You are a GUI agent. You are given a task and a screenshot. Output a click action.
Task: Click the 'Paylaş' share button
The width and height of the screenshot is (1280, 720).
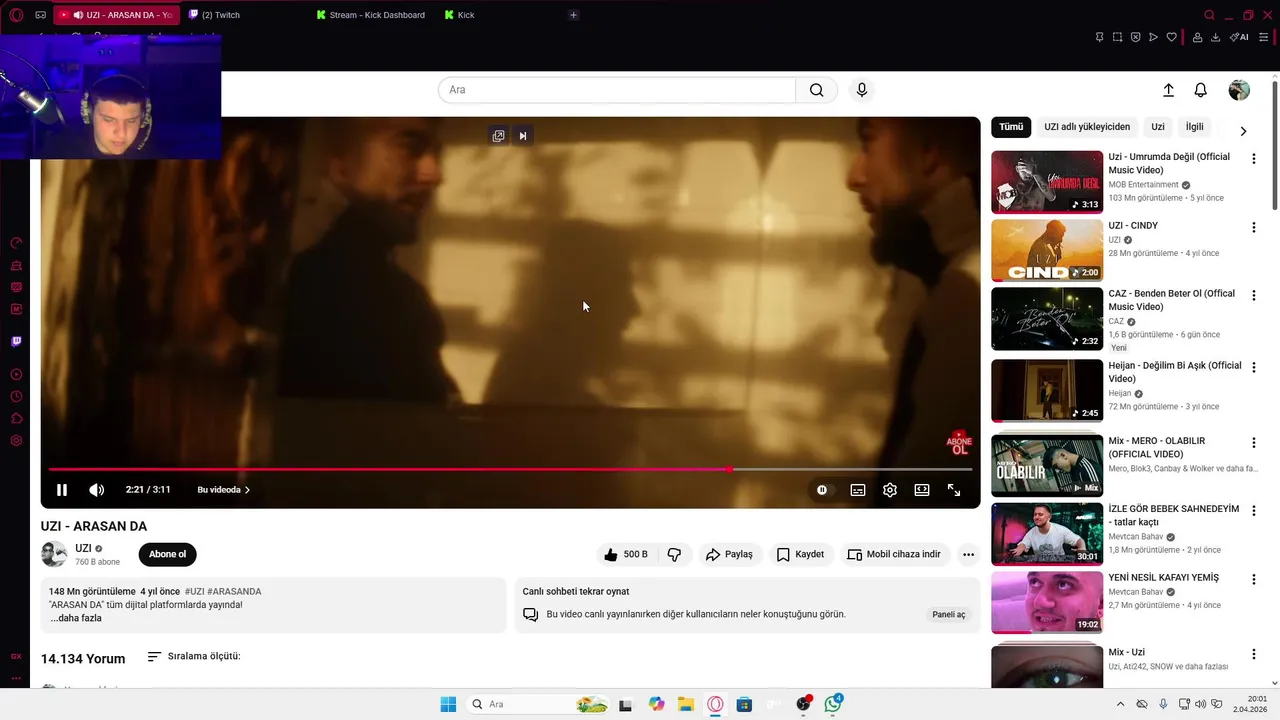(x=729, y=554)
